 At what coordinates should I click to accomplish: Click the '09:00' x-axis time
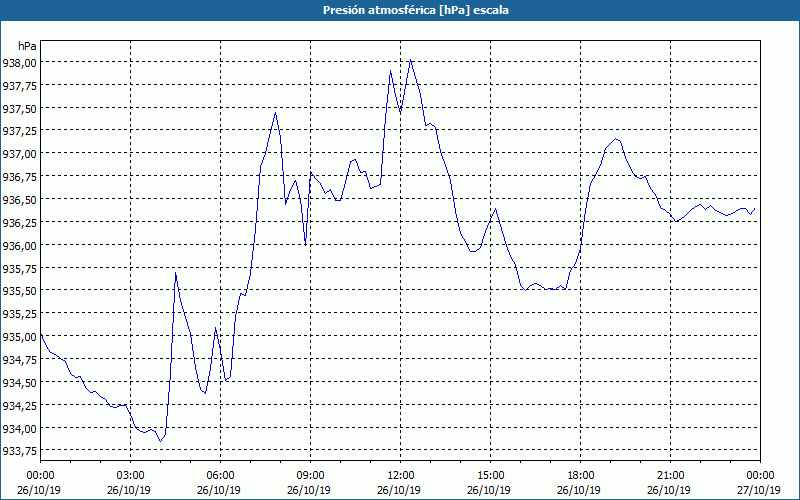310,476
